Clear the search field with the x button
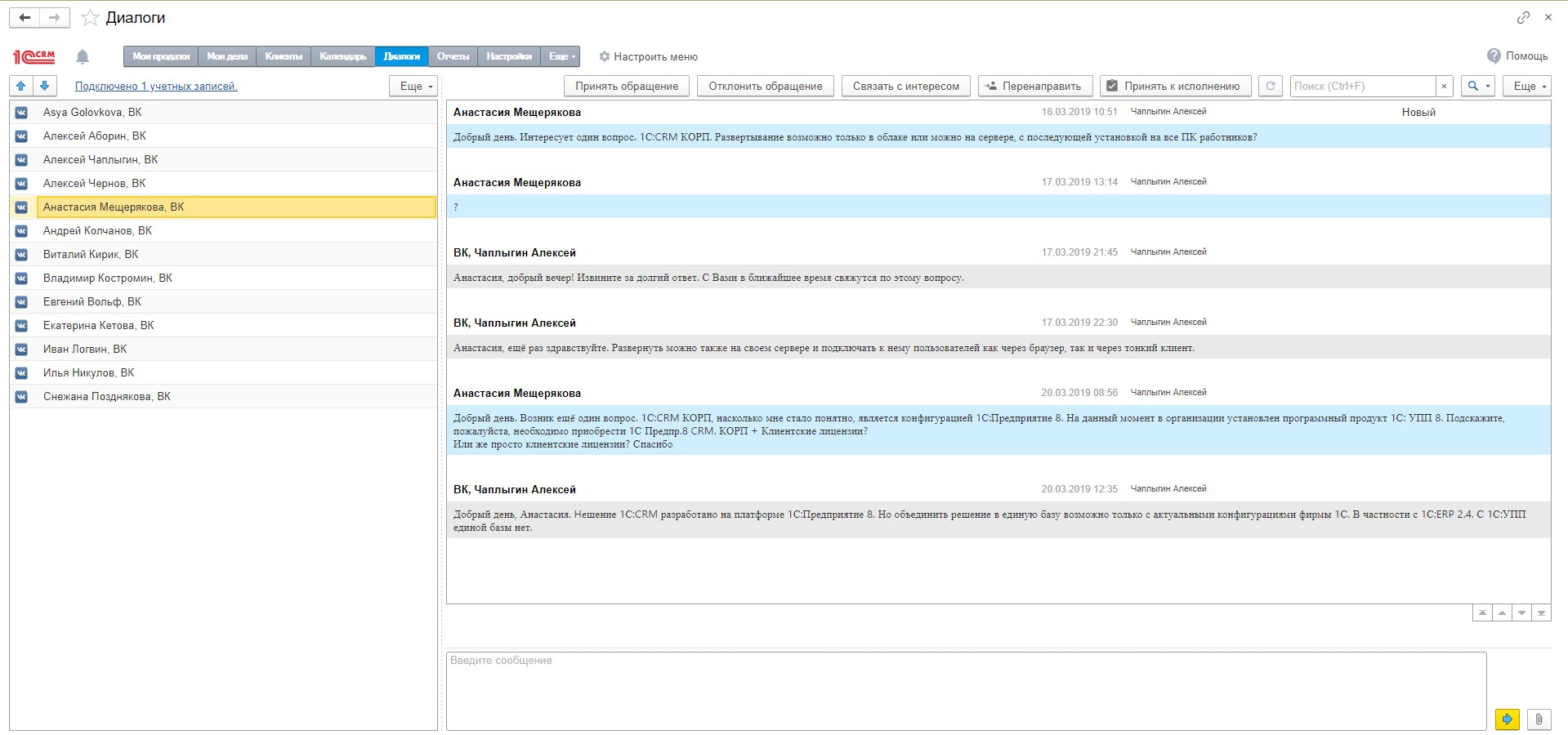This screenshot has height=735, width=1568. [x=1444, y=86]
